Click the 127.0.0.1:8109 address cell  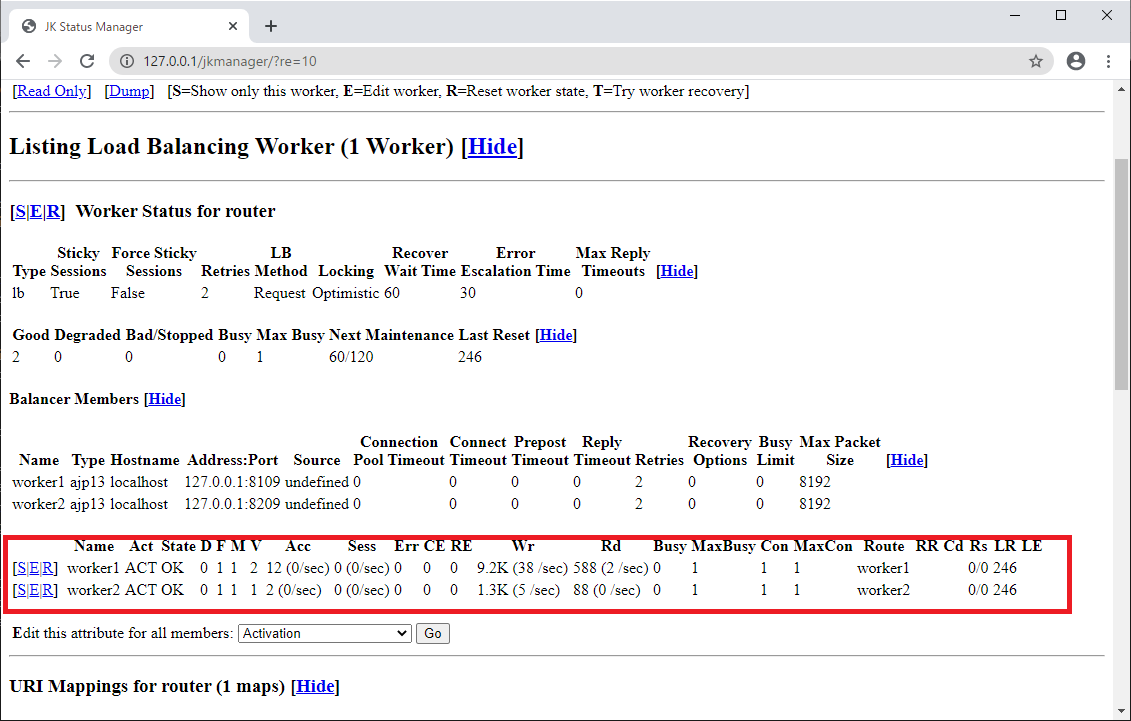click(232, 482)
